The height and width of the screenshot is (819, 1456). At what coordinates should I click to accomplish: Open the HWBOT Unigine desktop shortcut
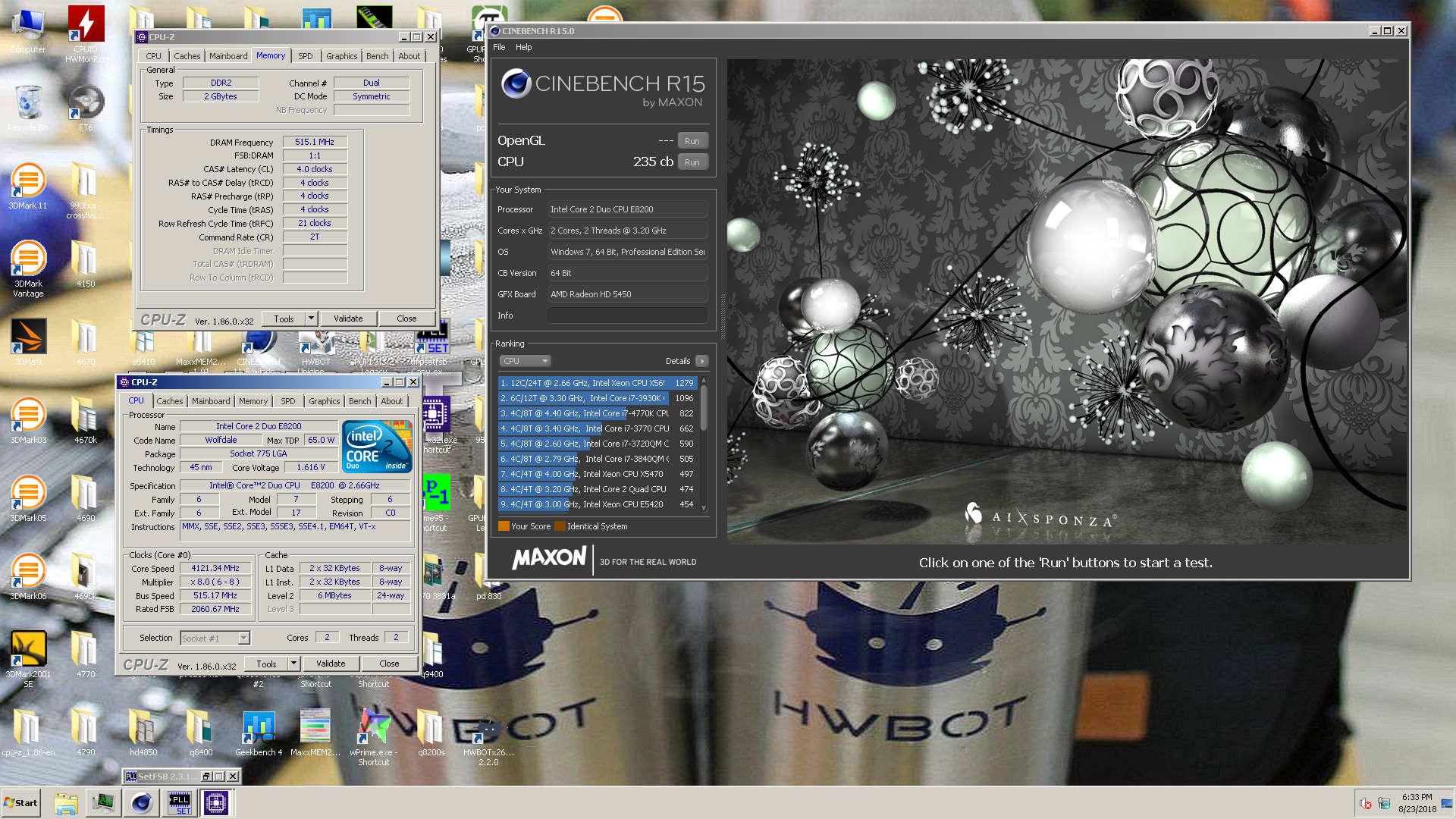(x=316, y=350)
